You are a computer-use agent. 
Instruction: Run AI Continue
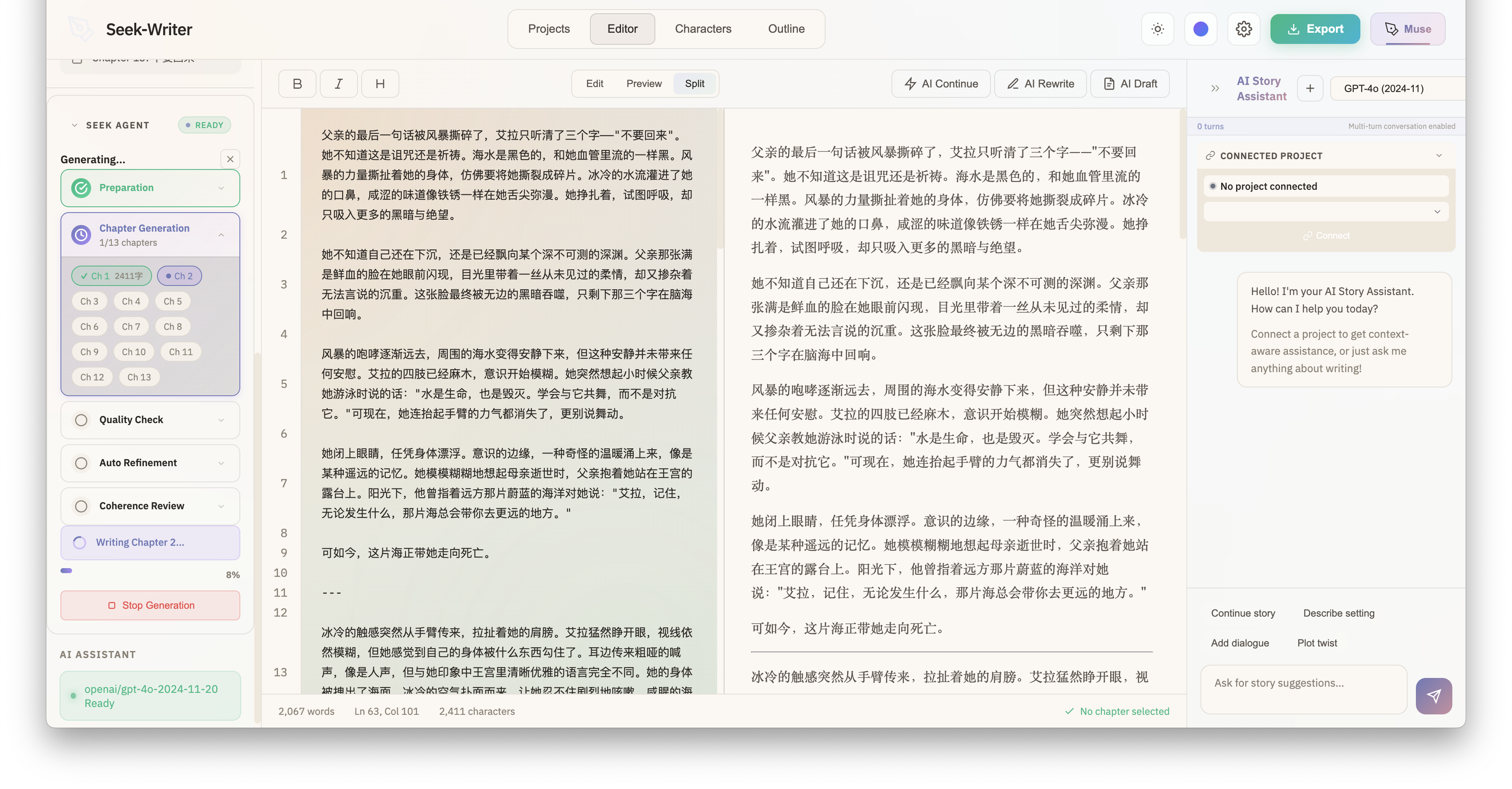(941, 84)
